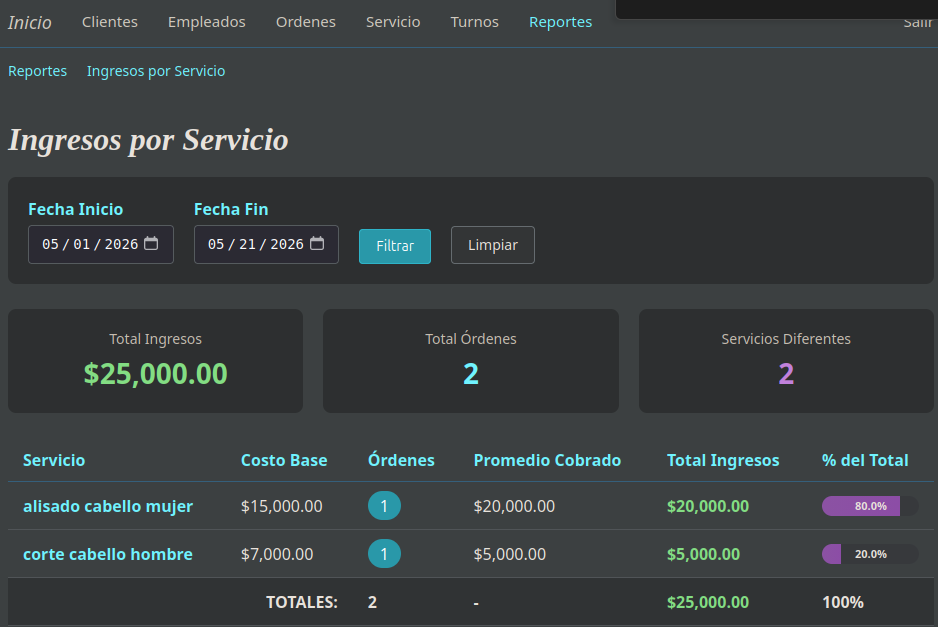Image resolution: width=938 pixels, height=627 pixels.
Task: Open the Empleados section
Action: click(x=206, y=22)
